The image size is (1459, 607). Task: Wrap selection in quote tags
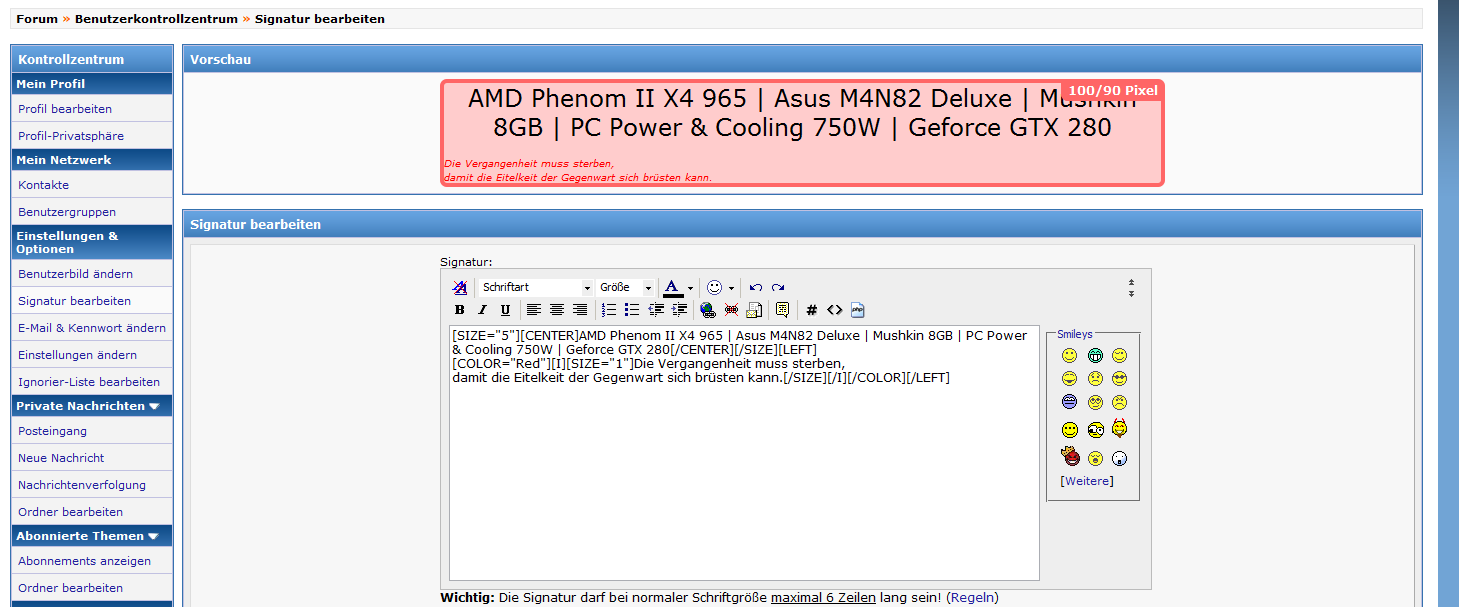click(782, 310)
